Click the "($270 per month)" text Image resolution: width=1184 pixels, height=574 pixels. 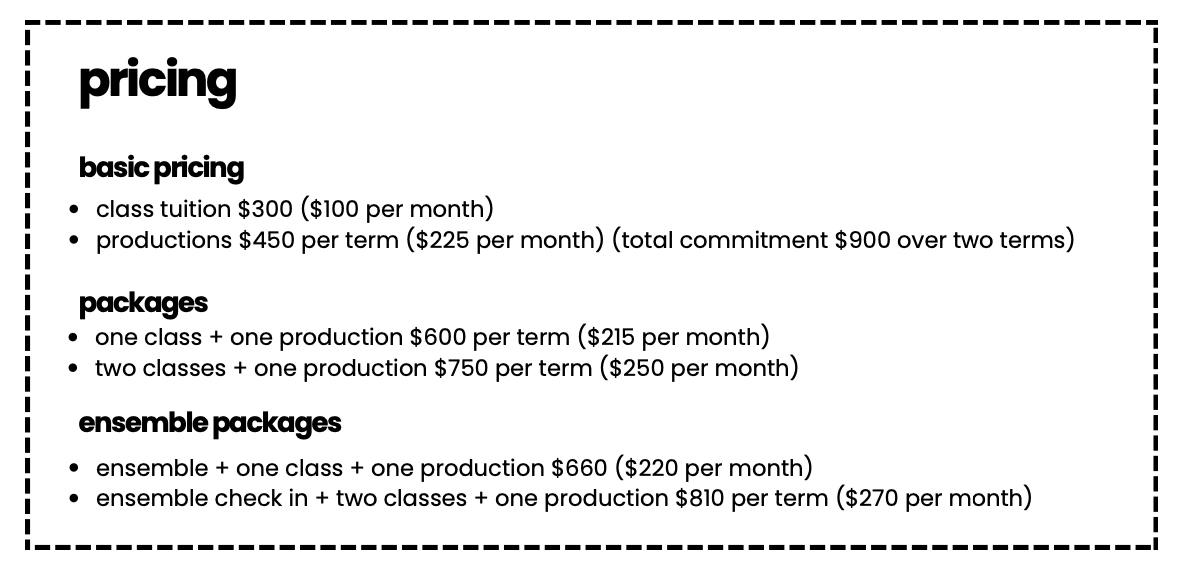[934, 498]
